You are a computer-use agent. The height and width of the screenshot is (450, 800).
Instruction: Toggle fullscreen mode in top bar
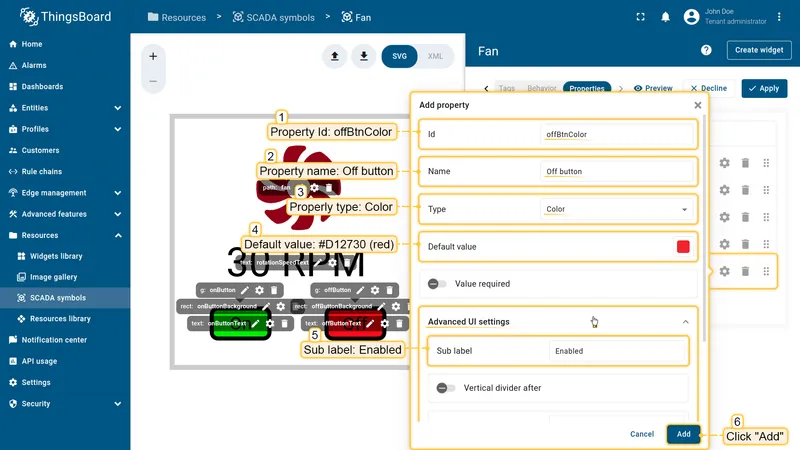click(640, 17)
